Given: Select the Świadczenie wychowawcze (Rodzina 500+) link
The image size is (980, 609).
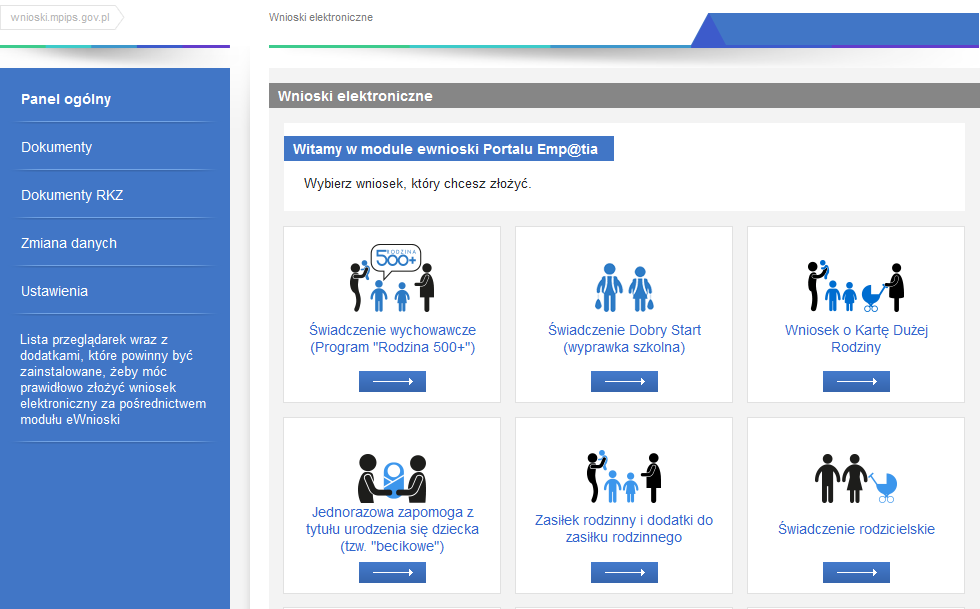Looking at the screenshot, I should coord(392,338).
